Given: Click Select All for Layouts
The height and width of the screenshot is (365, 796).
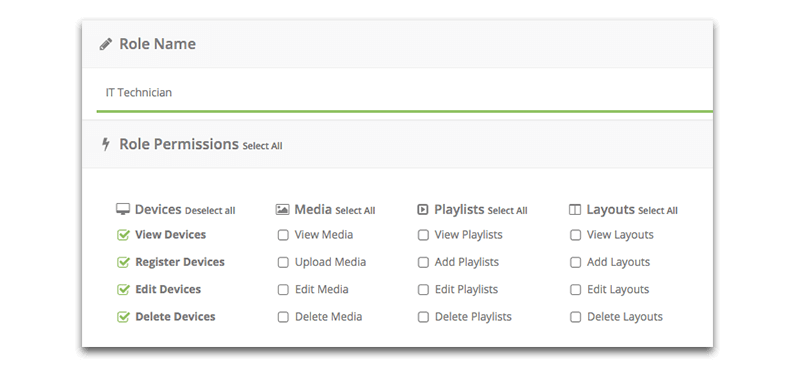Looking at the screenshot, I should [658, 211].
